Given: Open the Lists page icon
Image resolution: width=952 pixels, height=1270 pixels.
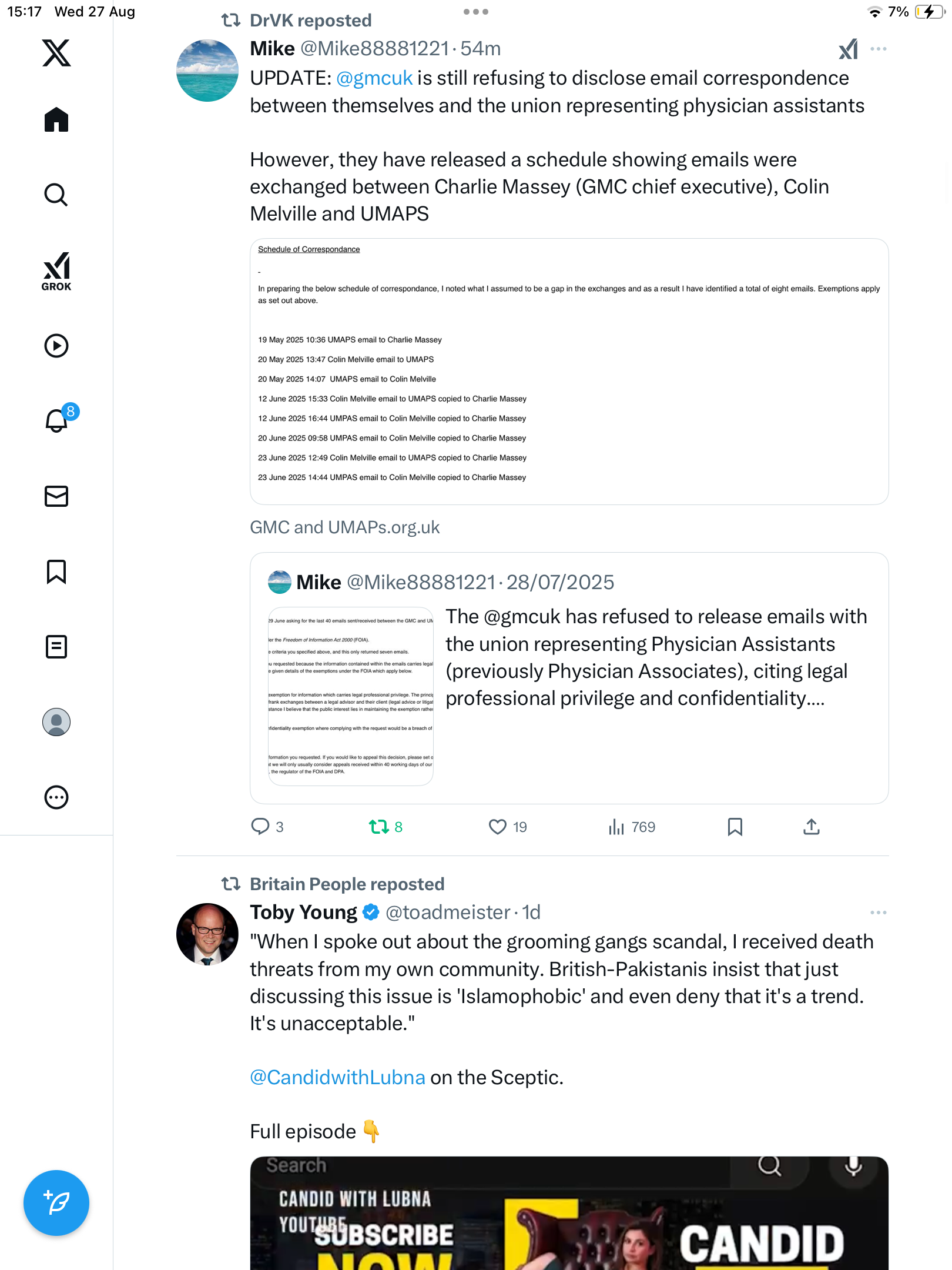Looking at the screenshot, I should (56, 647).
